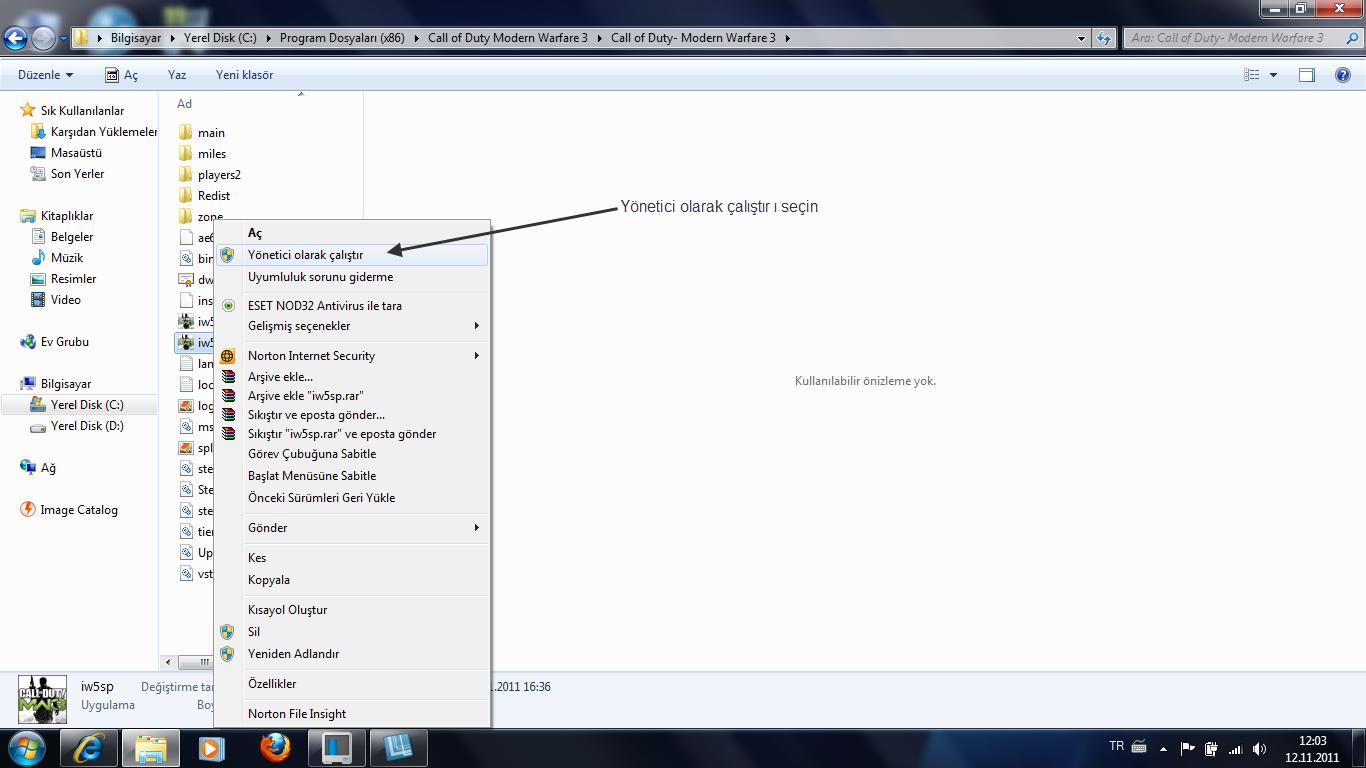Screen dimensions: 1366x768
Task: Click the Forward navigation arrow button
Action: tap(43, 38)
